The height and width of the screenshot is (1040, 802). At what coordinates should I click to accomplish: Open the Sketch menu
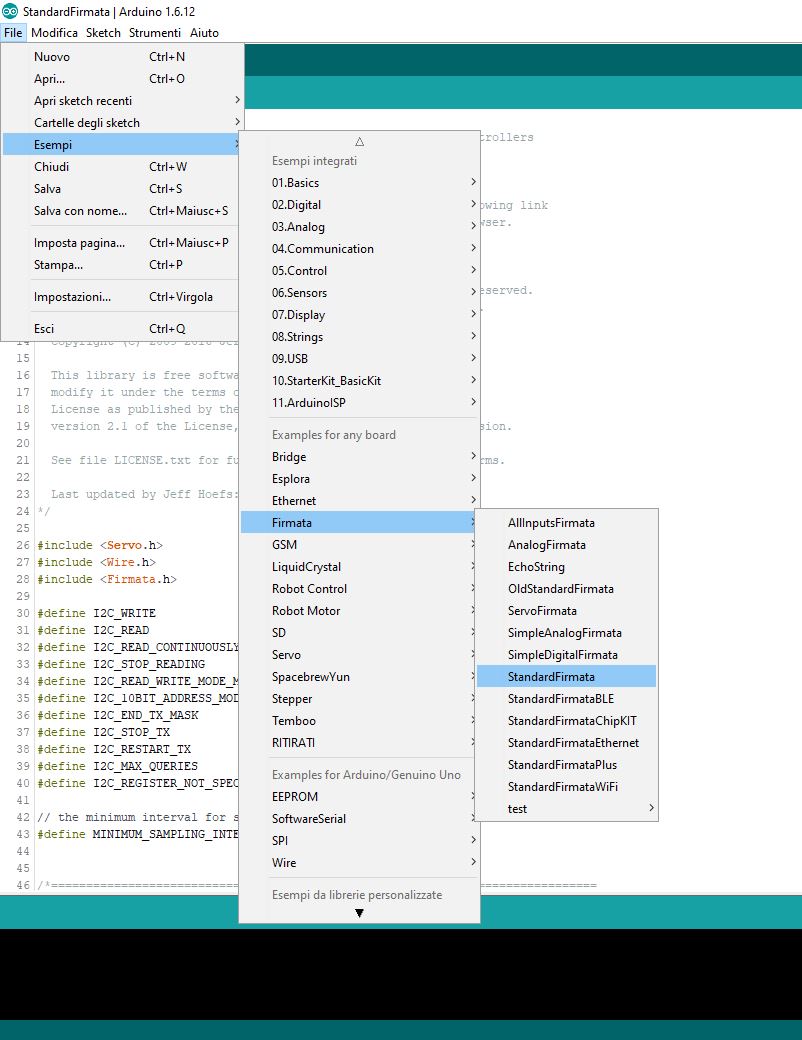pos(103,32)
